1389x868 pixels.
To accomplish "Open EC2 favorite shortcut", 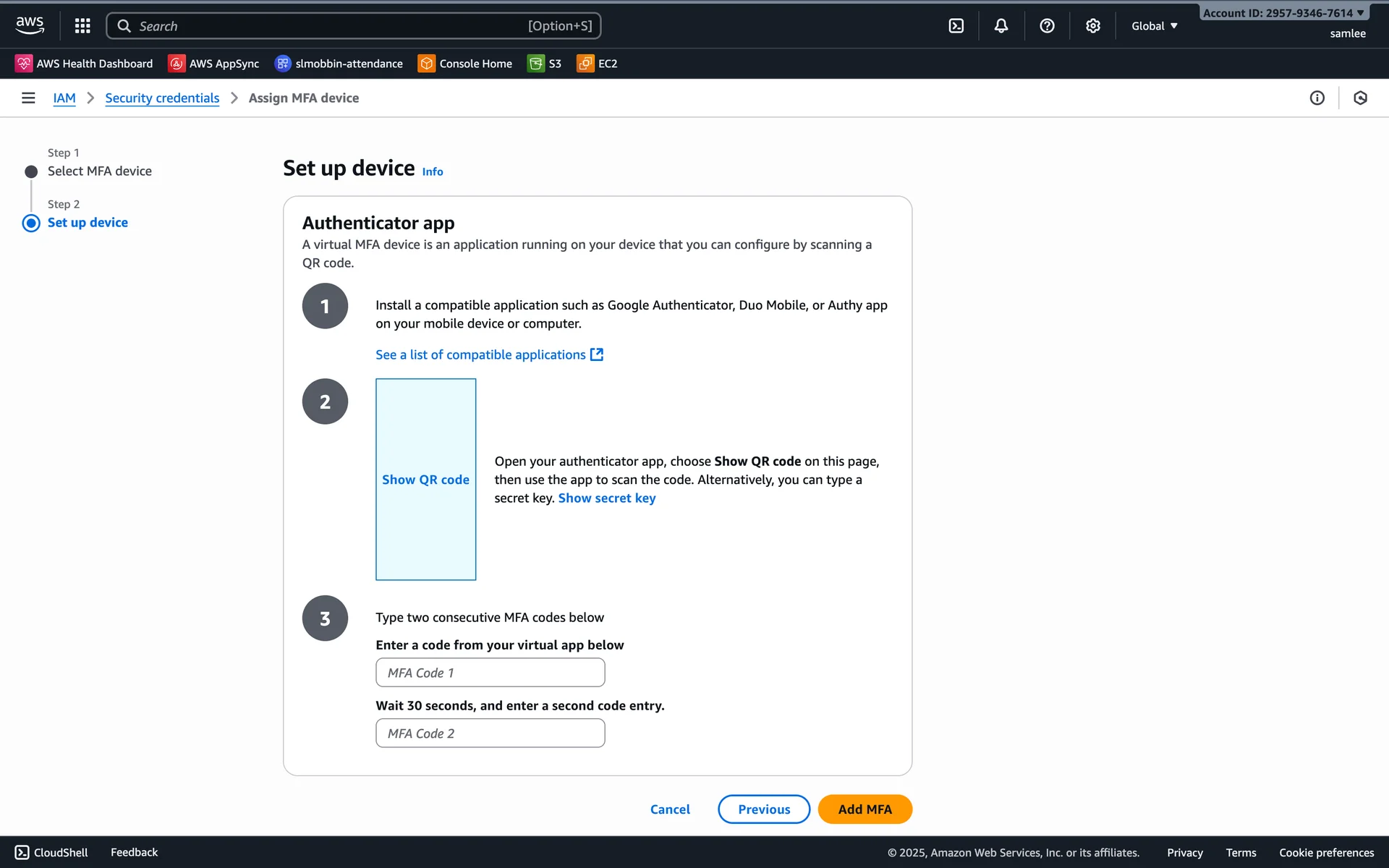I will pos(598,64).
